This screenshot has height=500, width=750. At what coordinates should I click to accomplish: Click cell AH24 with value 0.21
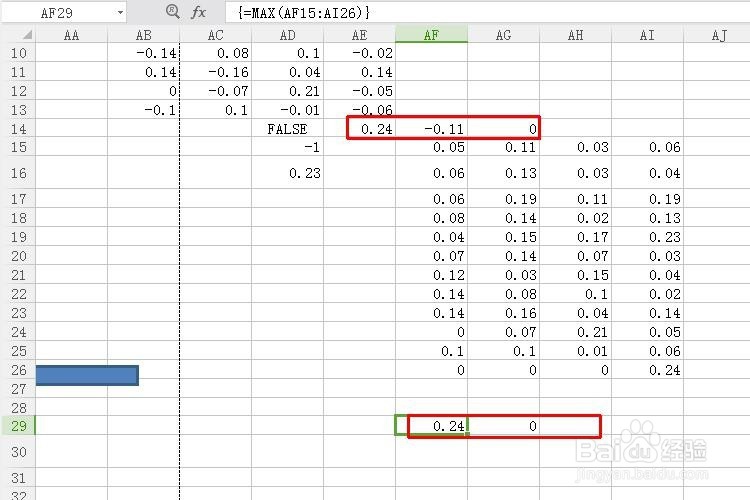point(575,332)
